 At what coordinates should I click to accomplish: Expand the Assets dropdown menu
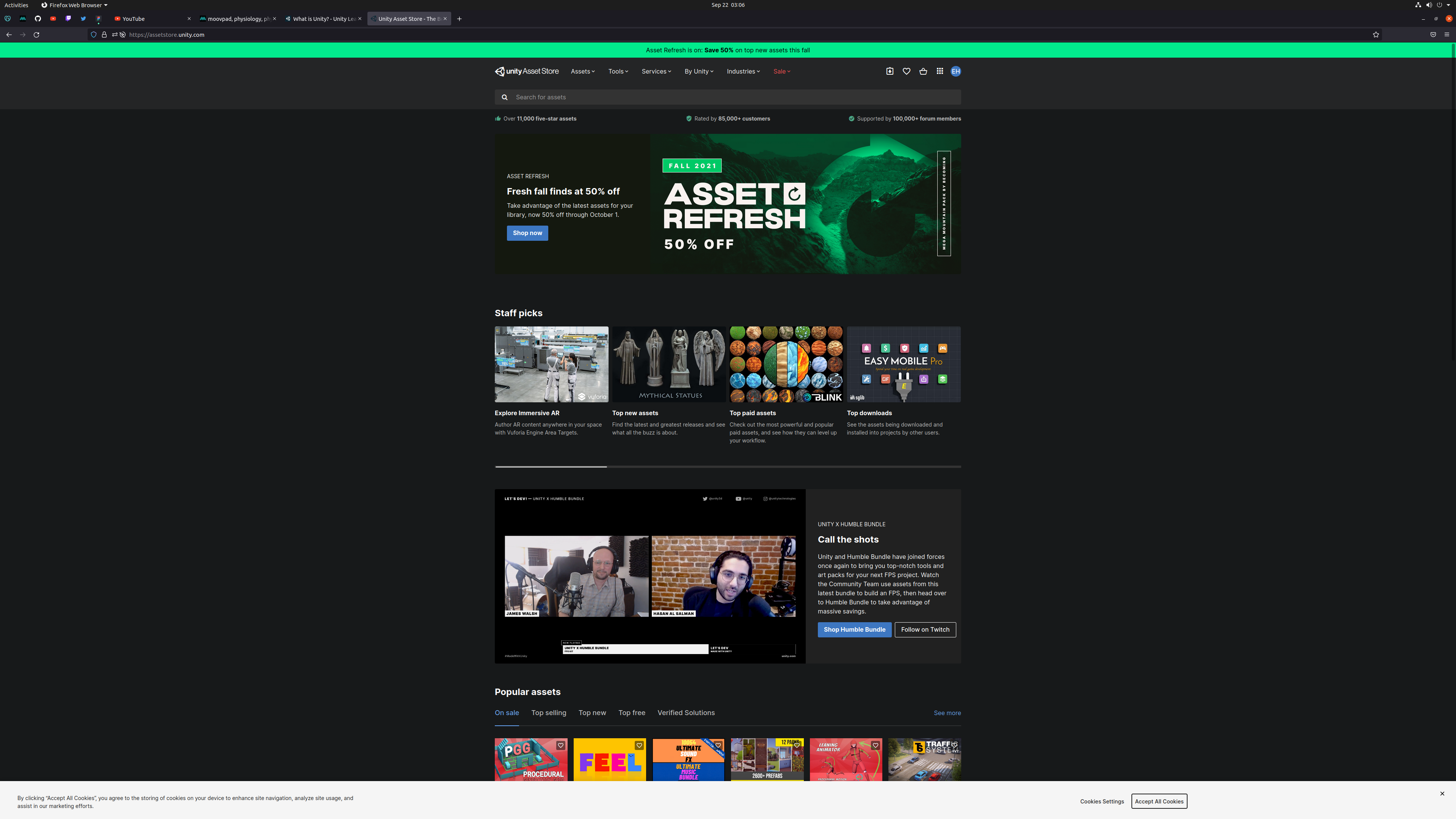(583, 71)
